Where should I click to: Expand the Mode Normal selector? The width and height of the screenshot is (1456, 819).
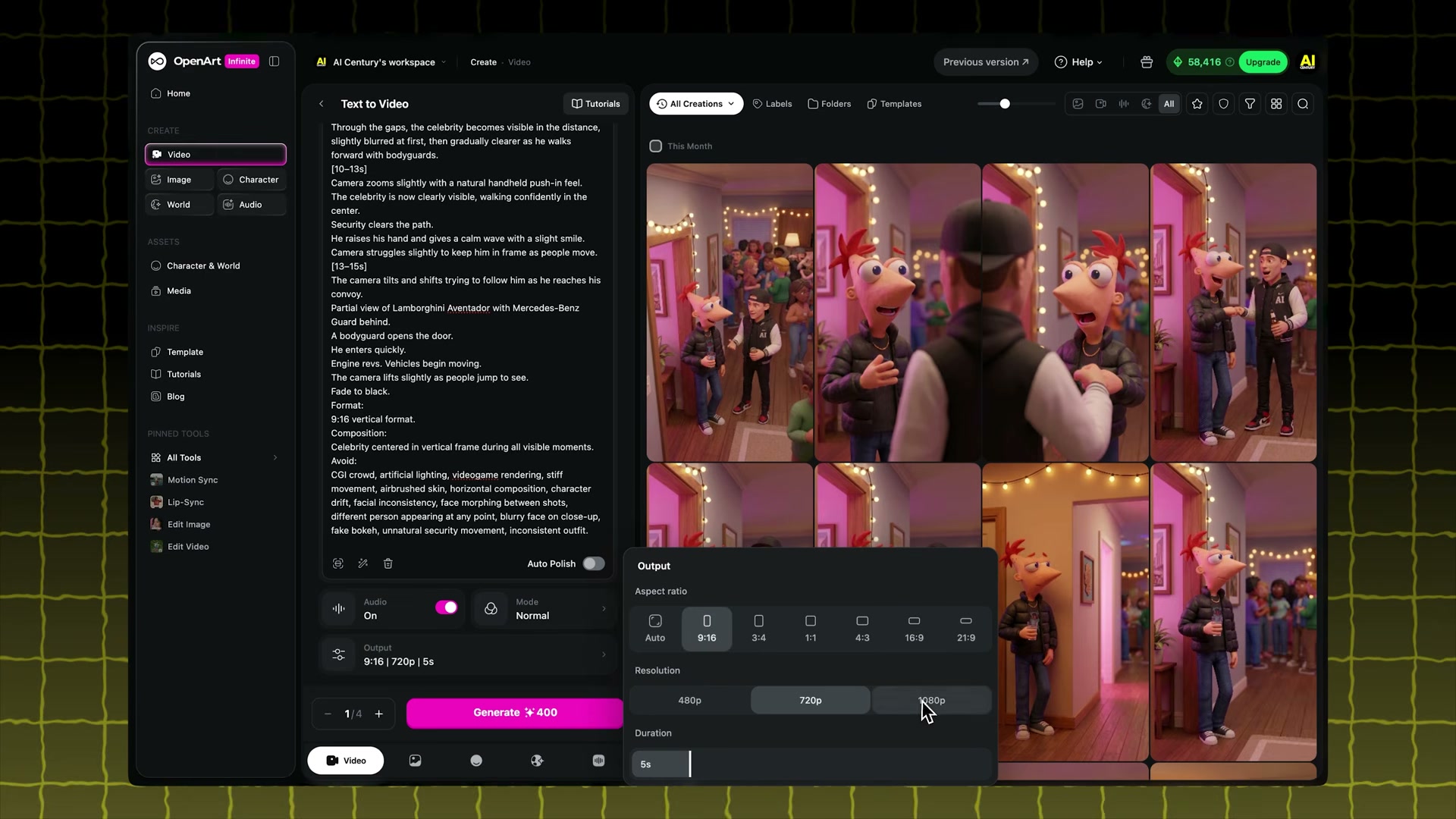tap(543, 608)
